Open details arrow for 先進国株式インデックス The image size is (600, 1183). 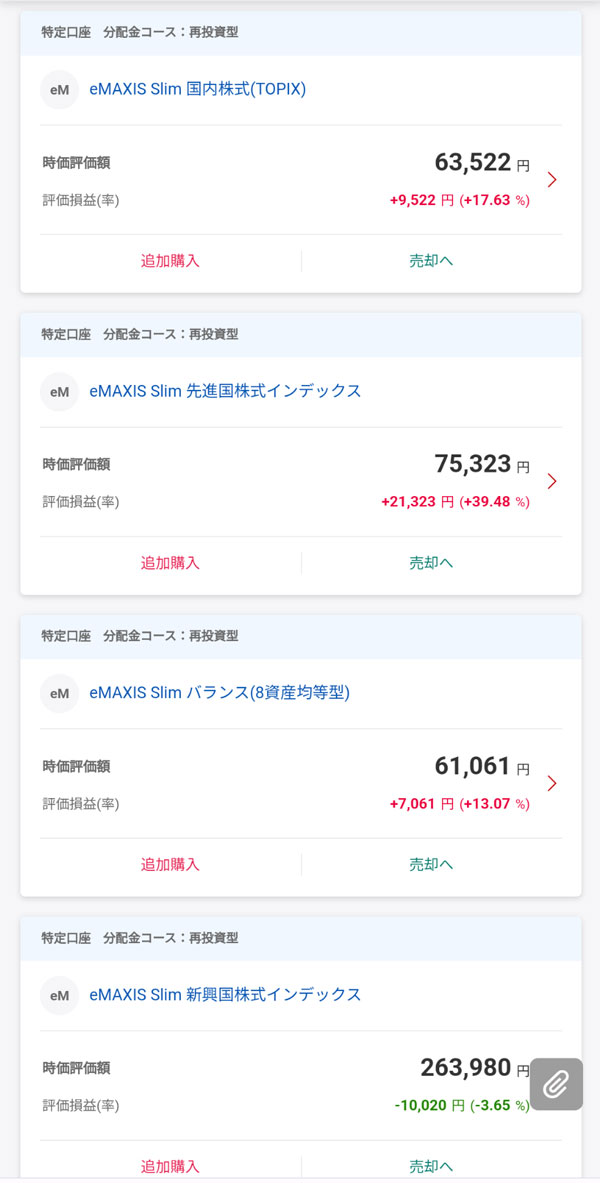point(552,481)
